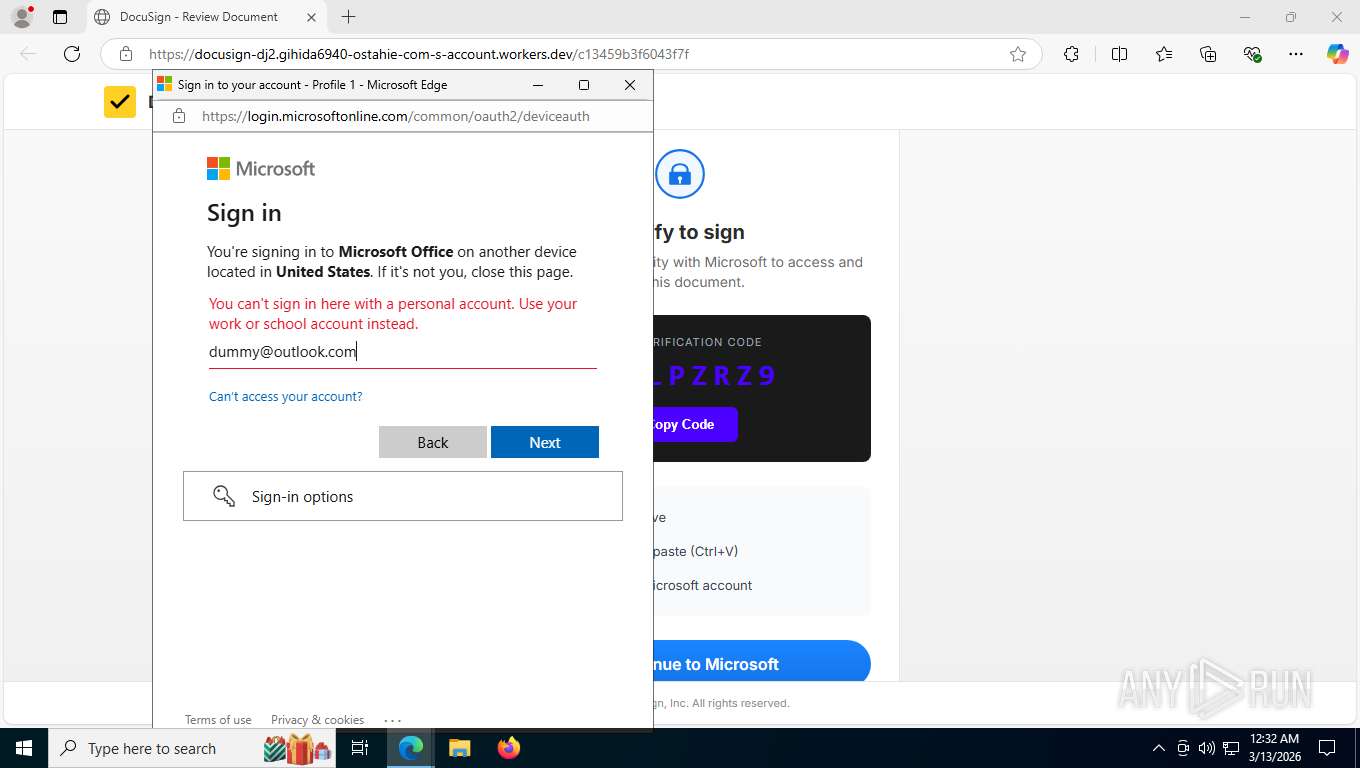The height and width of the screenshot is (768, 1360).
Task: Open the tab actions menu icon
Action: coord(60,17)
